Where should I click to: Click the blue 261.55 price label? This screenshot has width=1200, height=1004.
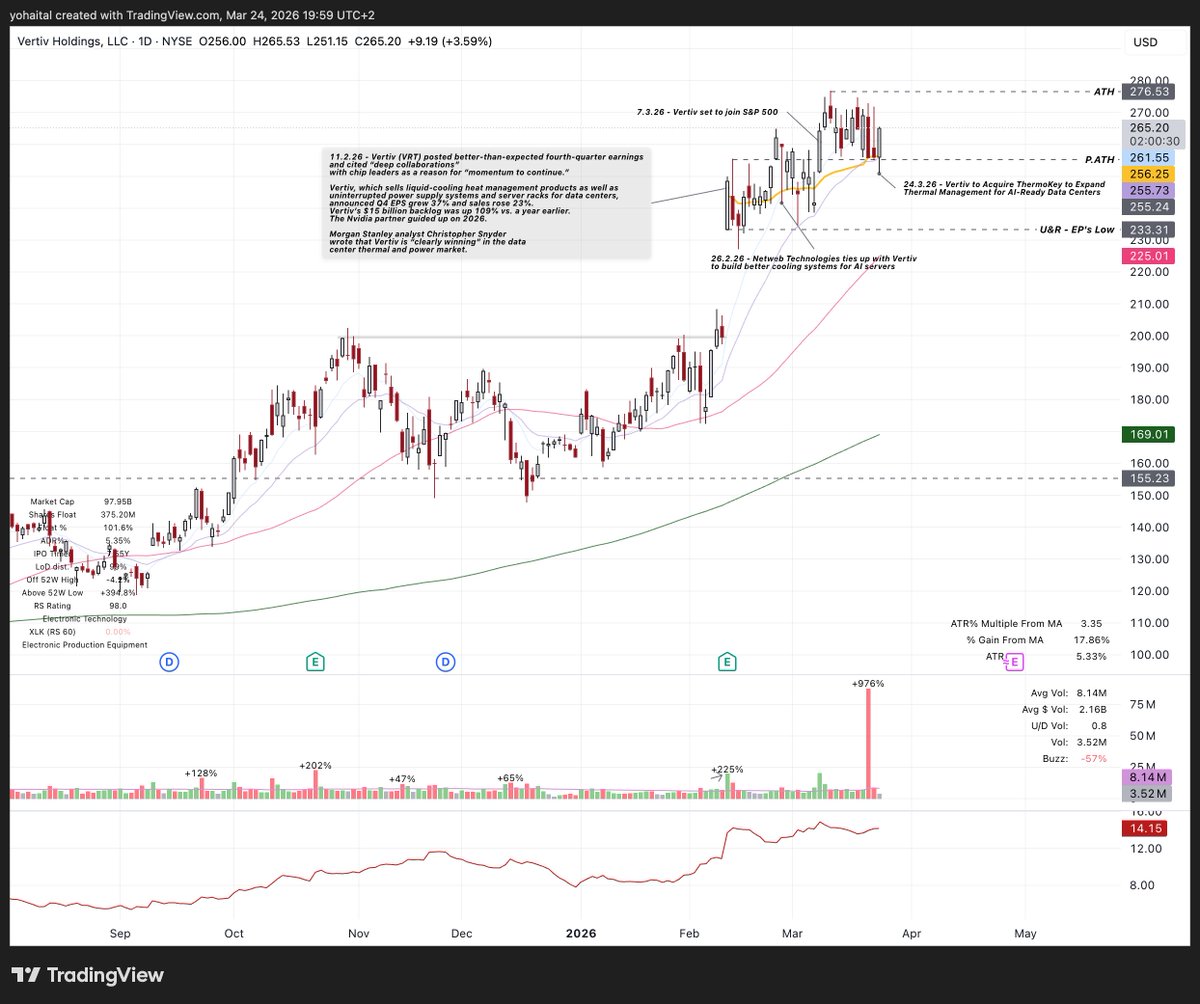[x=1148, y=158]
